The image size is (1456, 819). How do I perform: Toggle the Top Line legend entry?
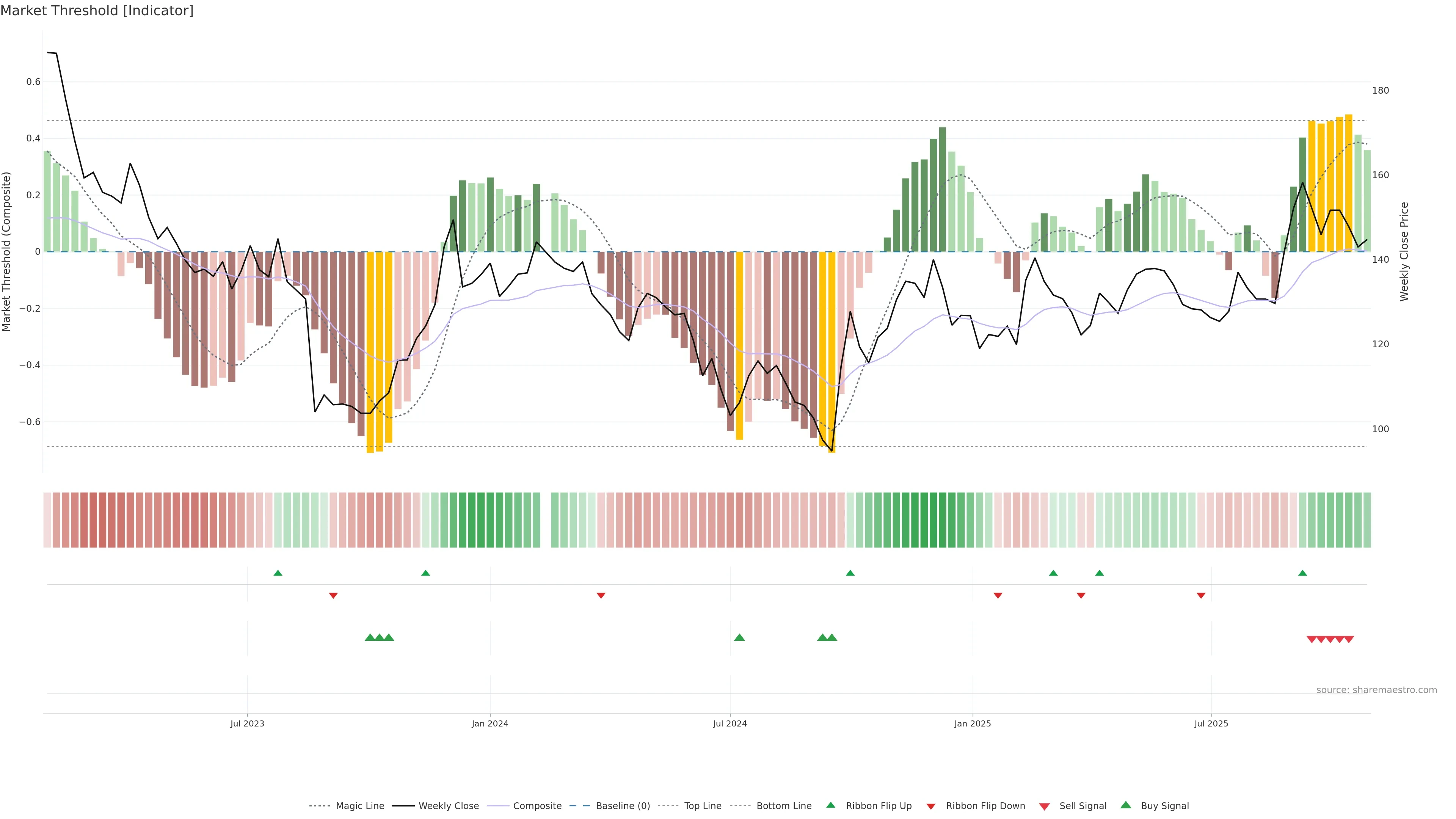[703, 806]
